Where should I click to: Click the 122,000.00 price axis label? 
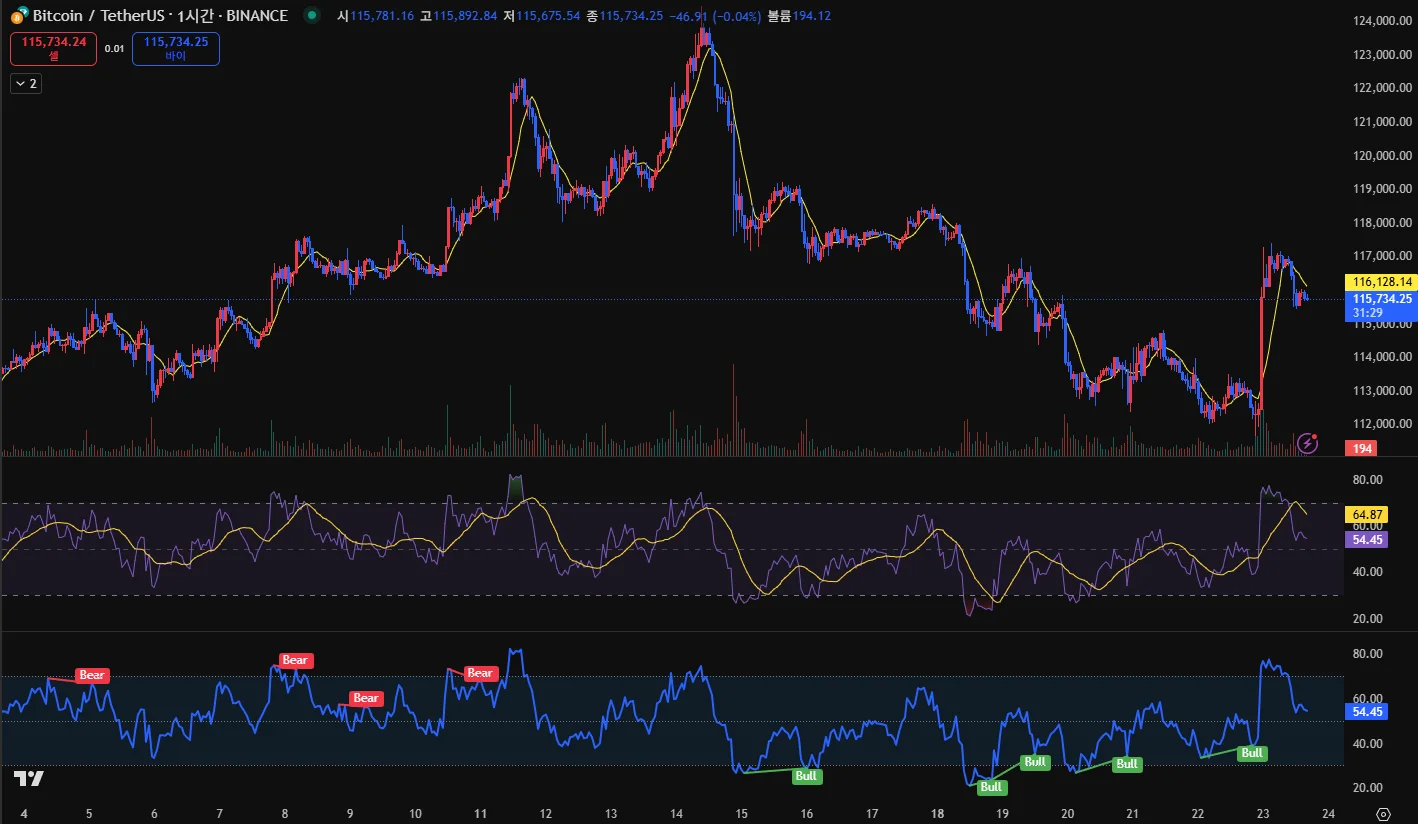[x=1381, y=88]
